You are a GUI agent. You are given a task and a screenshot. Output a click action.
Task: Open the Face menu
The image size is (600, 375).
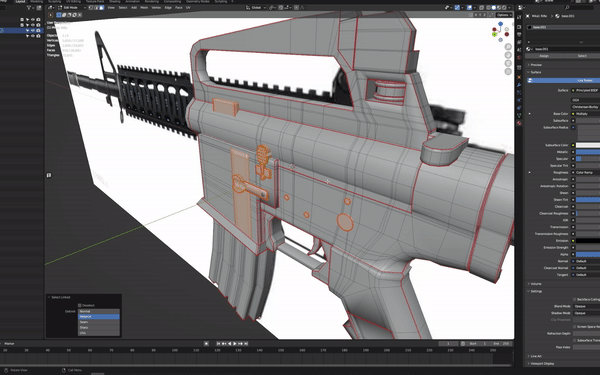coord(179,8)
